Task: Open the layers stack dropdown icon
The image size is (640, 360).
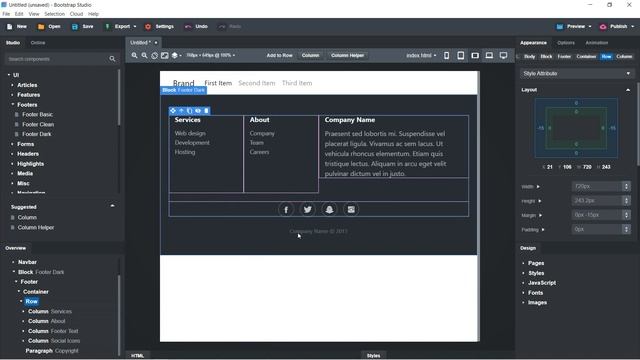Action: tap(176, 55)
